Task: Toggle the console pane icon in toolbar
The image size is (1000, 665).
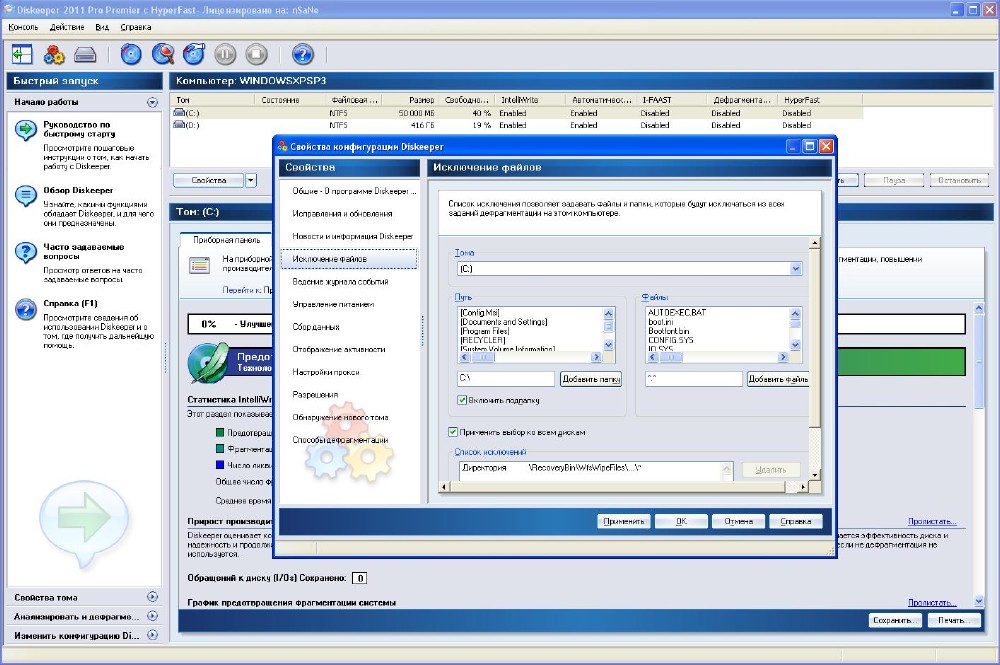Action: click(22, 55)
